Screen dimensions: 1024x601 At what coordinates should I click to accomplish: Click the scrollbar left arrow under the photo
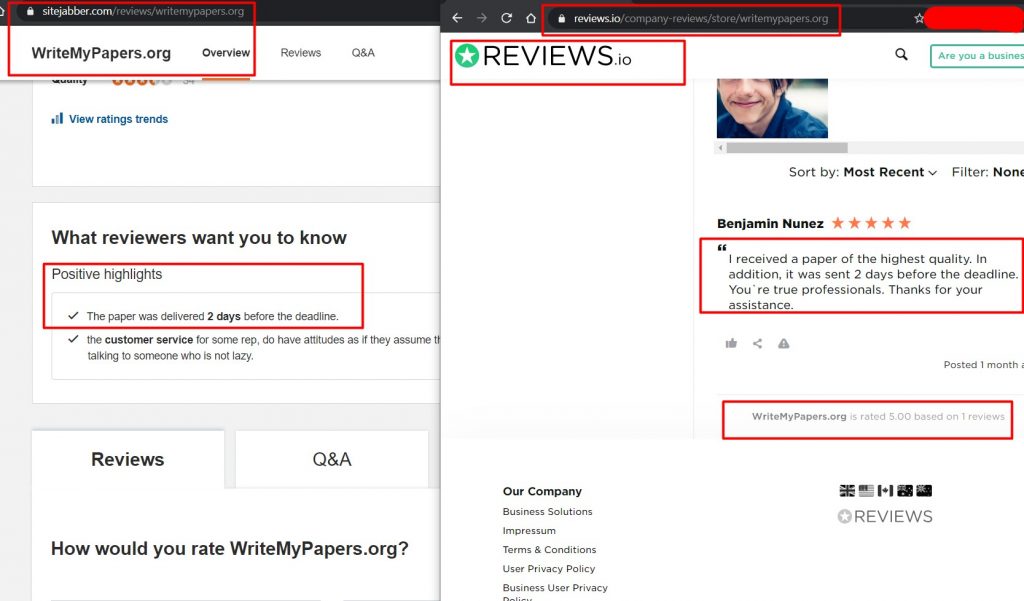[x=721, y=148]
